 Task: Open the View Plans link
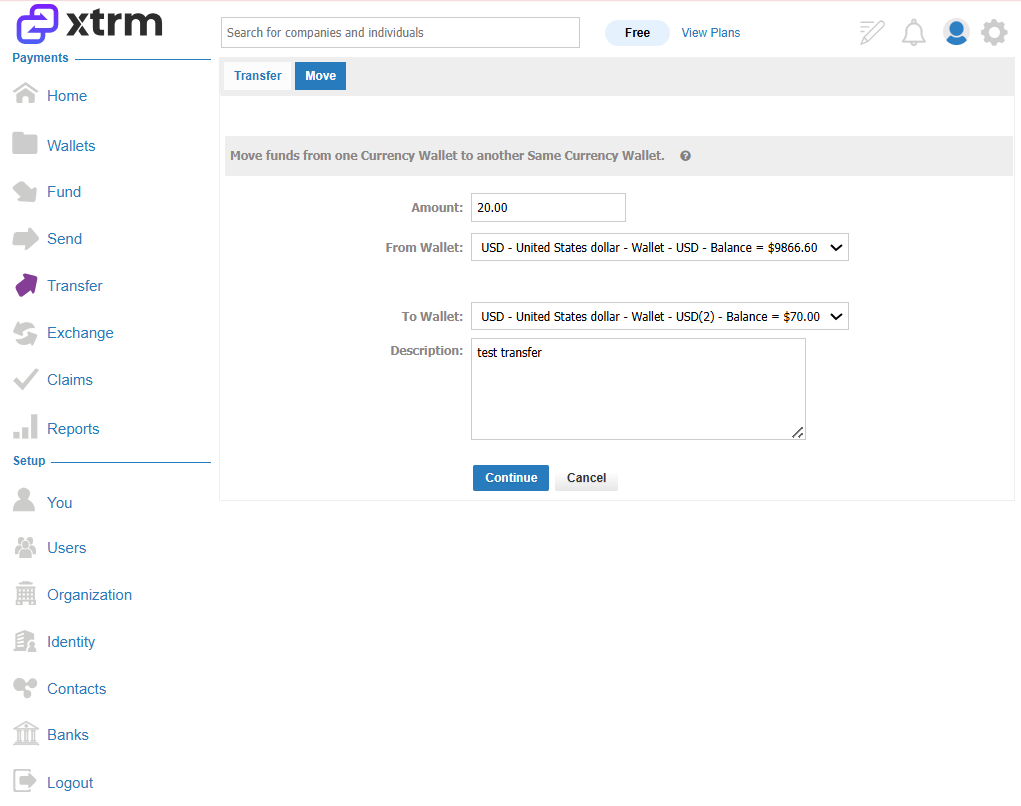(710, 33)
